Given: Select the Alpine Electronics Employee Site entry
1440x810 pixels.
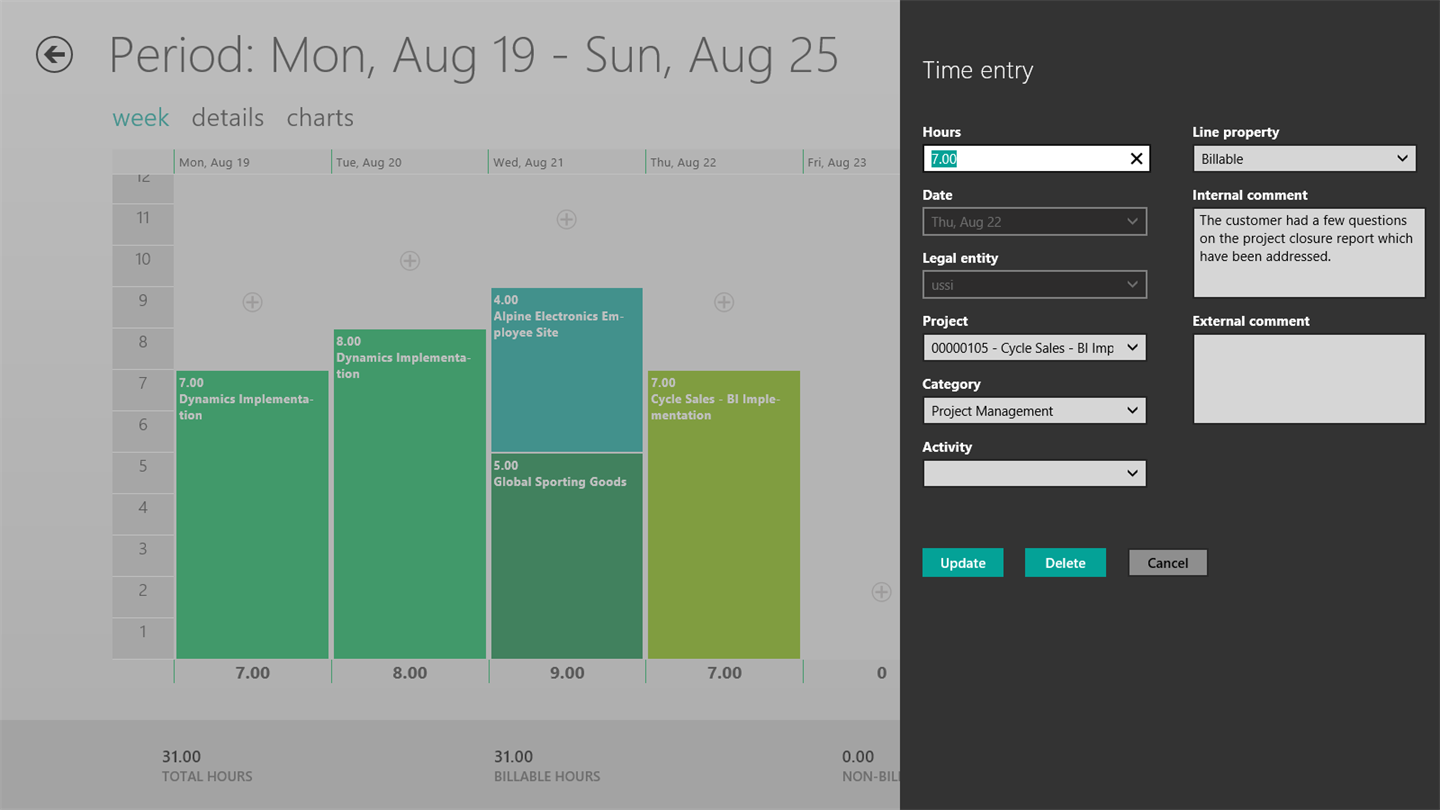Looking at the screenshot, I should click(566, 370).
